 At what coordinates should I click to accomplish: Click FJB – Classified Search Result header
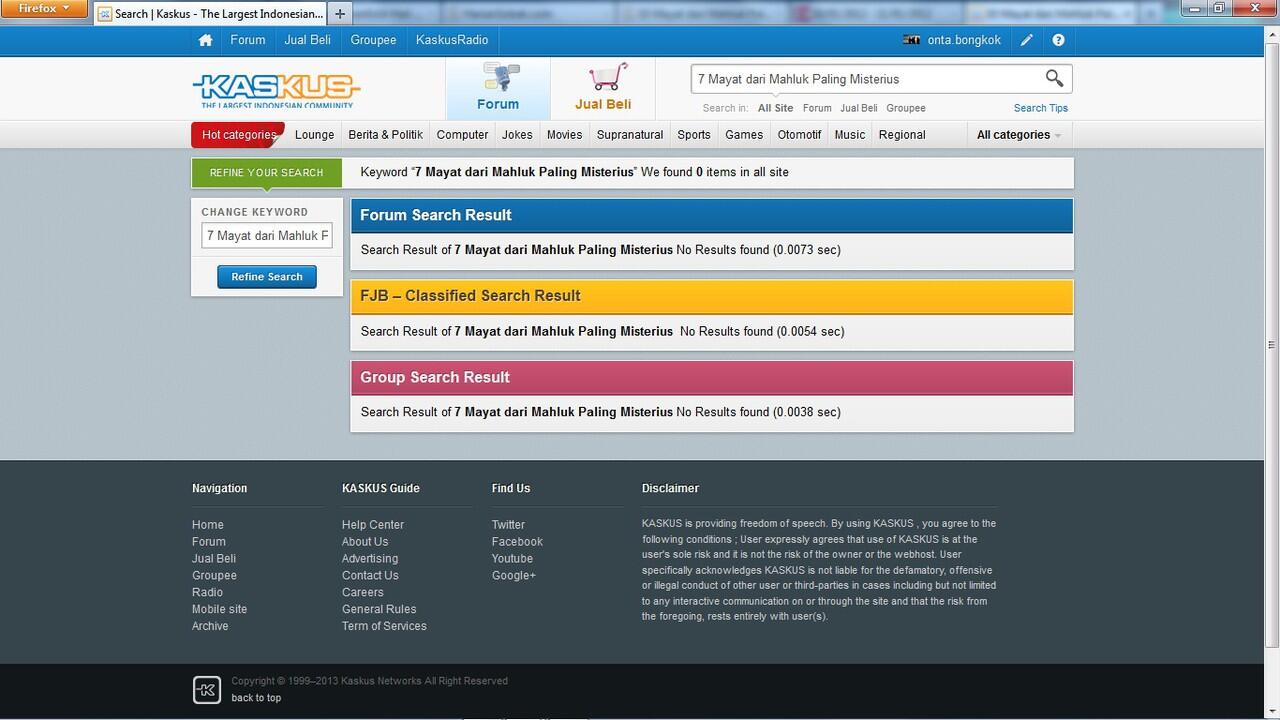[x=712, y=296]
